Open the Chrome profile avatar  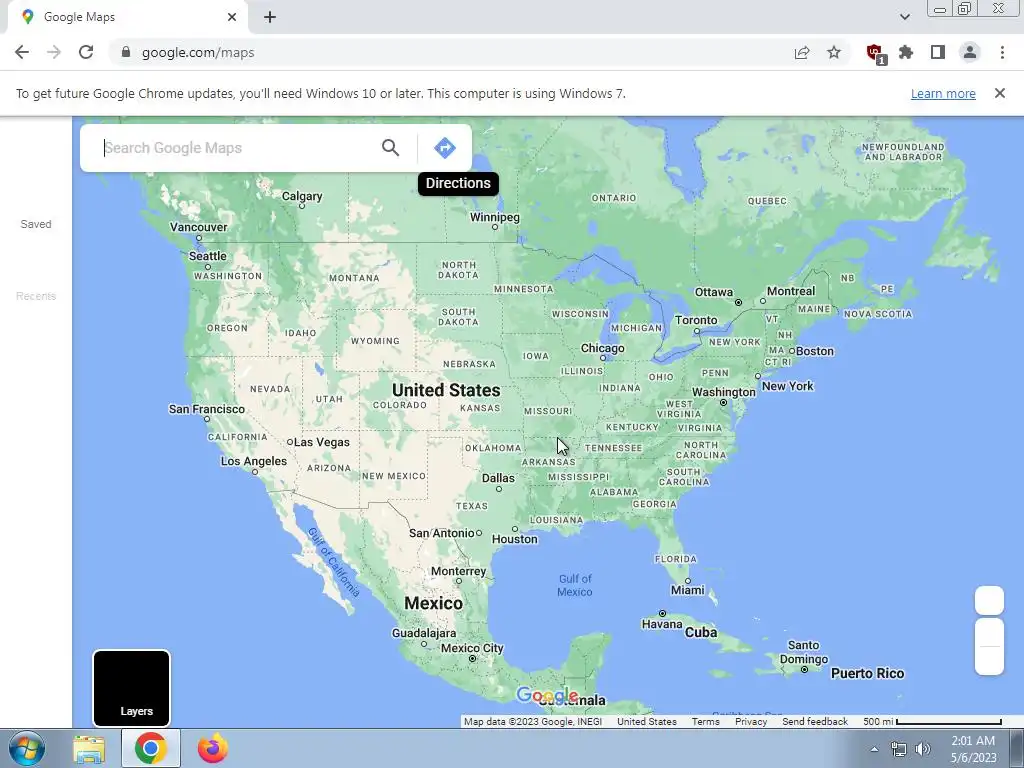pyautogui.click(x=970, y=52)
